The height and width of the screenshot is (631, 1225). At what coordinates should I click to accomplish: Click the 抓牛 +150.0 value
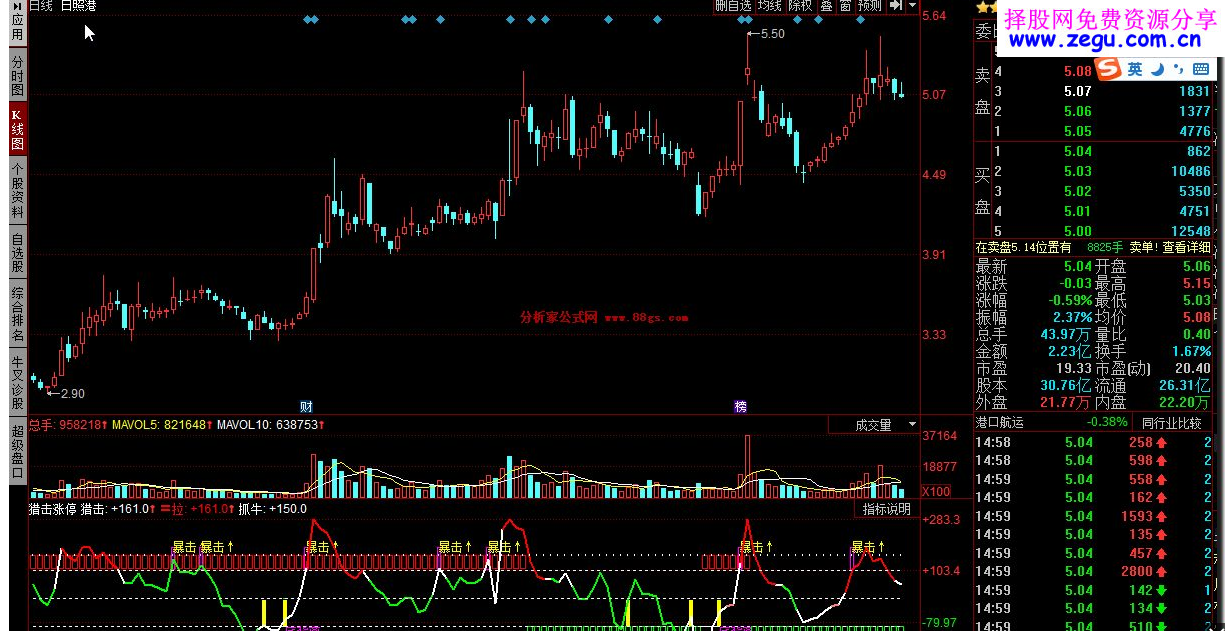[x=272, y=509]
